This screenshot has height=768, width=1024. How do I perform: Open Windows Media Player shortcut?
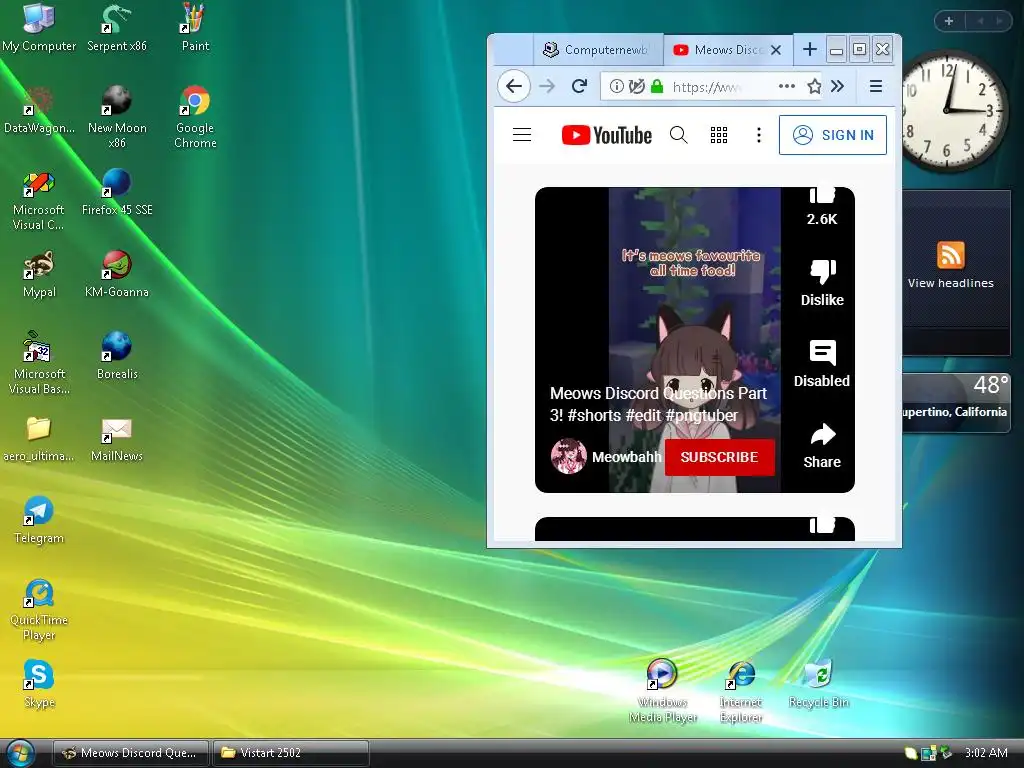(x=662, y=691)
